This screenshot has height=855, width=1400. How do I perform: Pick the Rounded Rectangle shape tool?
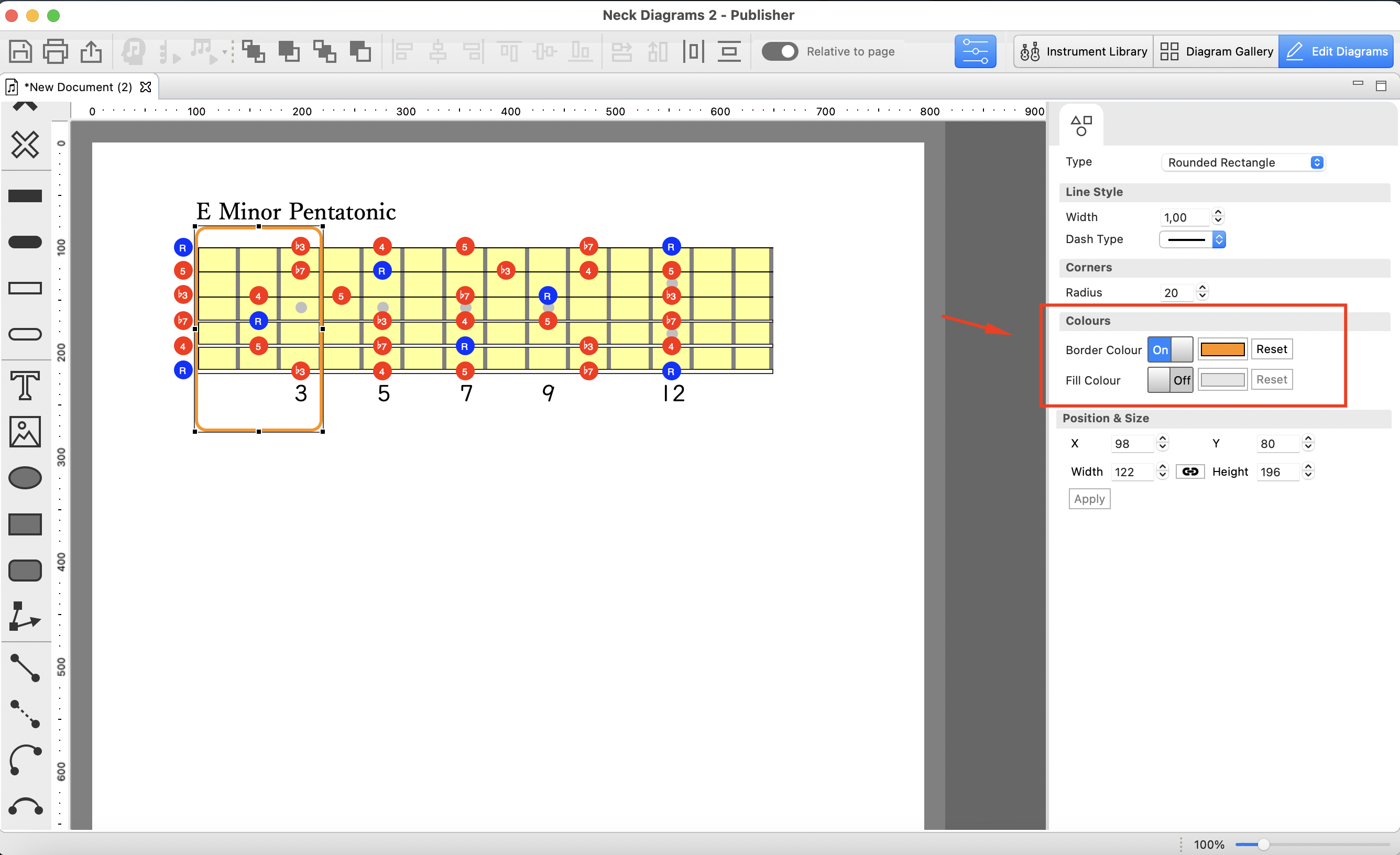click(25, 571)
